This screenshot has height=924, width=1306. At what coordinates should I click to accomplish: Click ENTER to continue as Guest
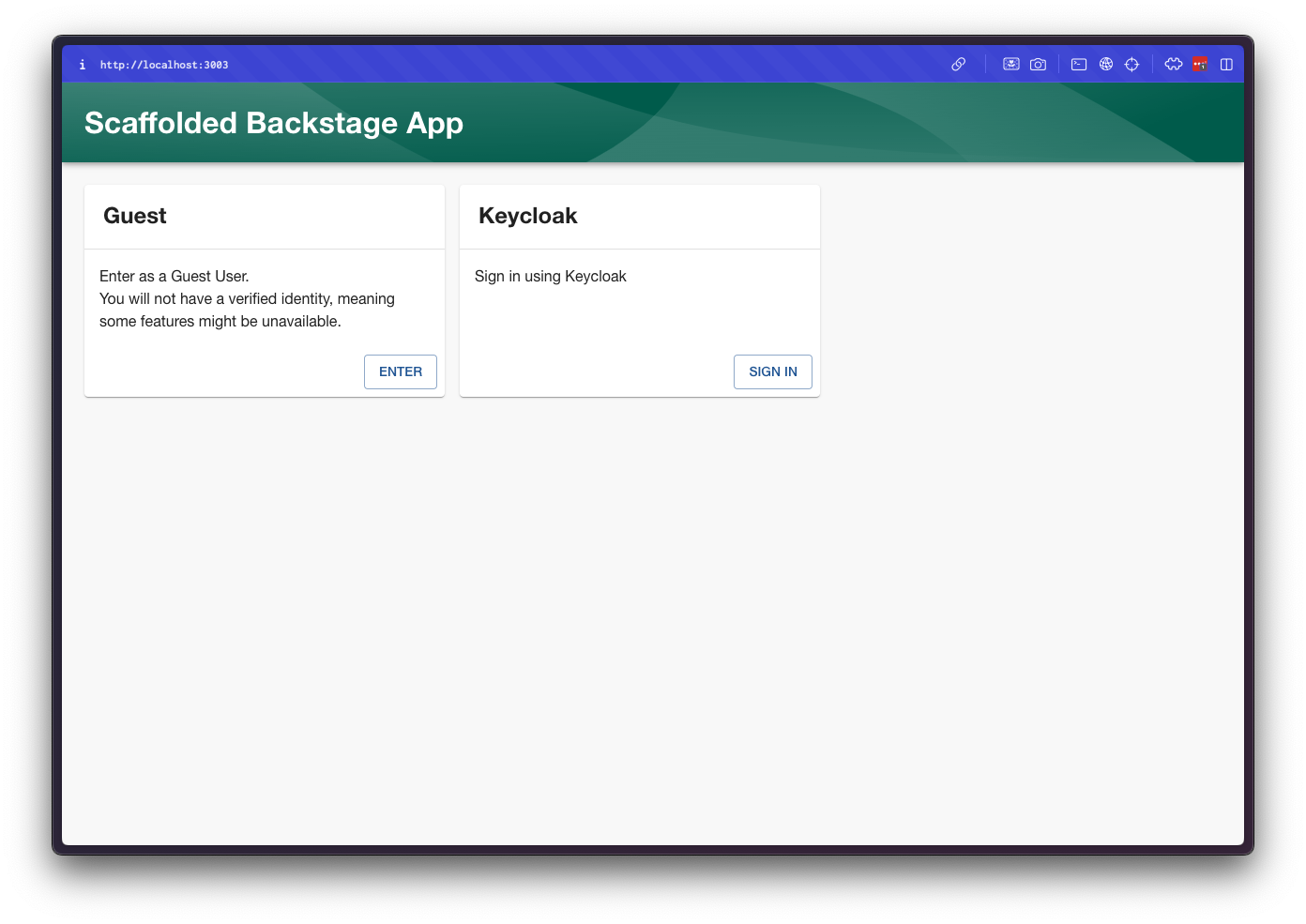click(401, 371)
